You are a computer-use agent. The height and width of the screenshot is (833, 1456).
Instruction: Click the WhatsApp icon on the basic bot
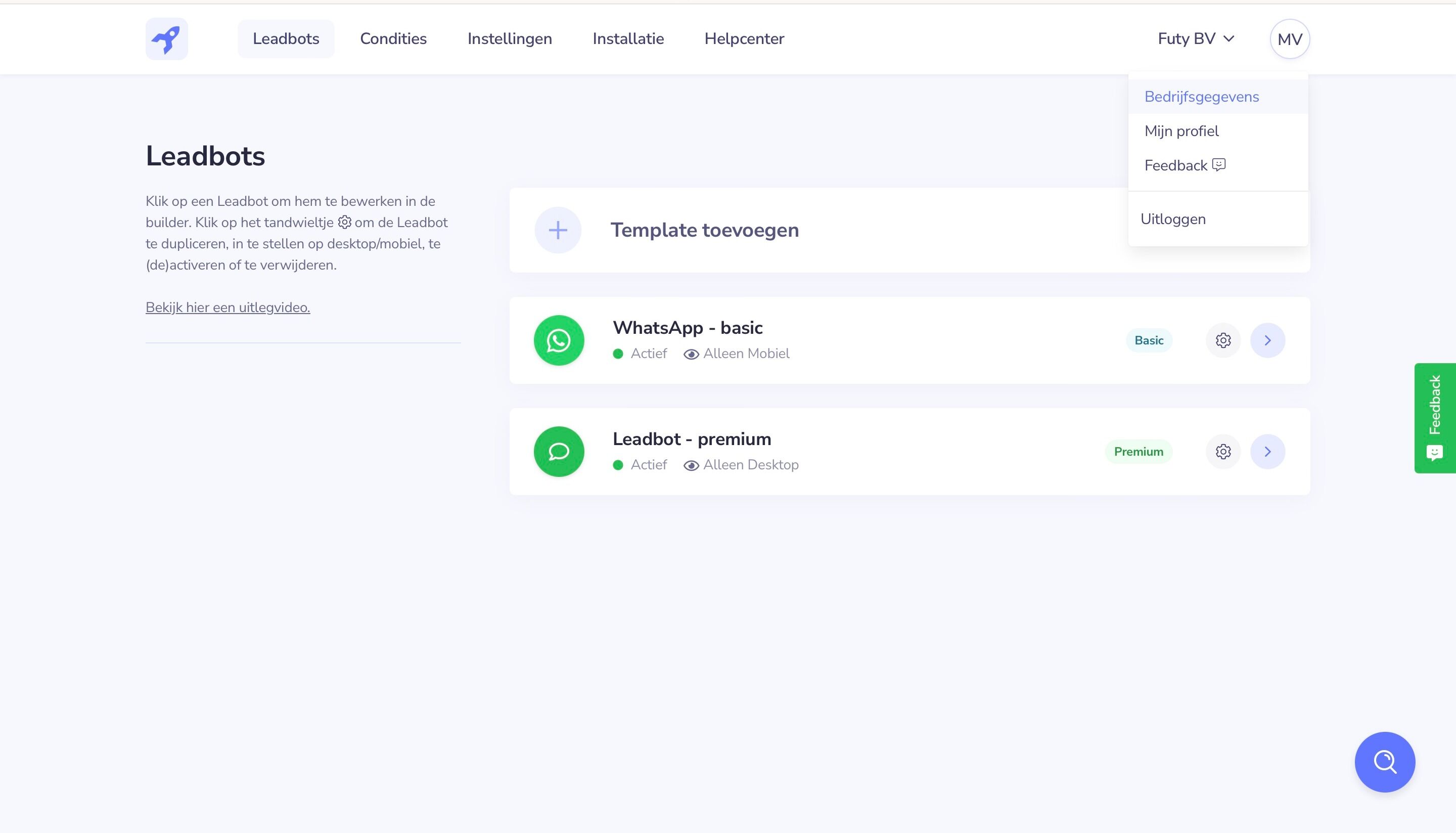[x=558, y=340]
